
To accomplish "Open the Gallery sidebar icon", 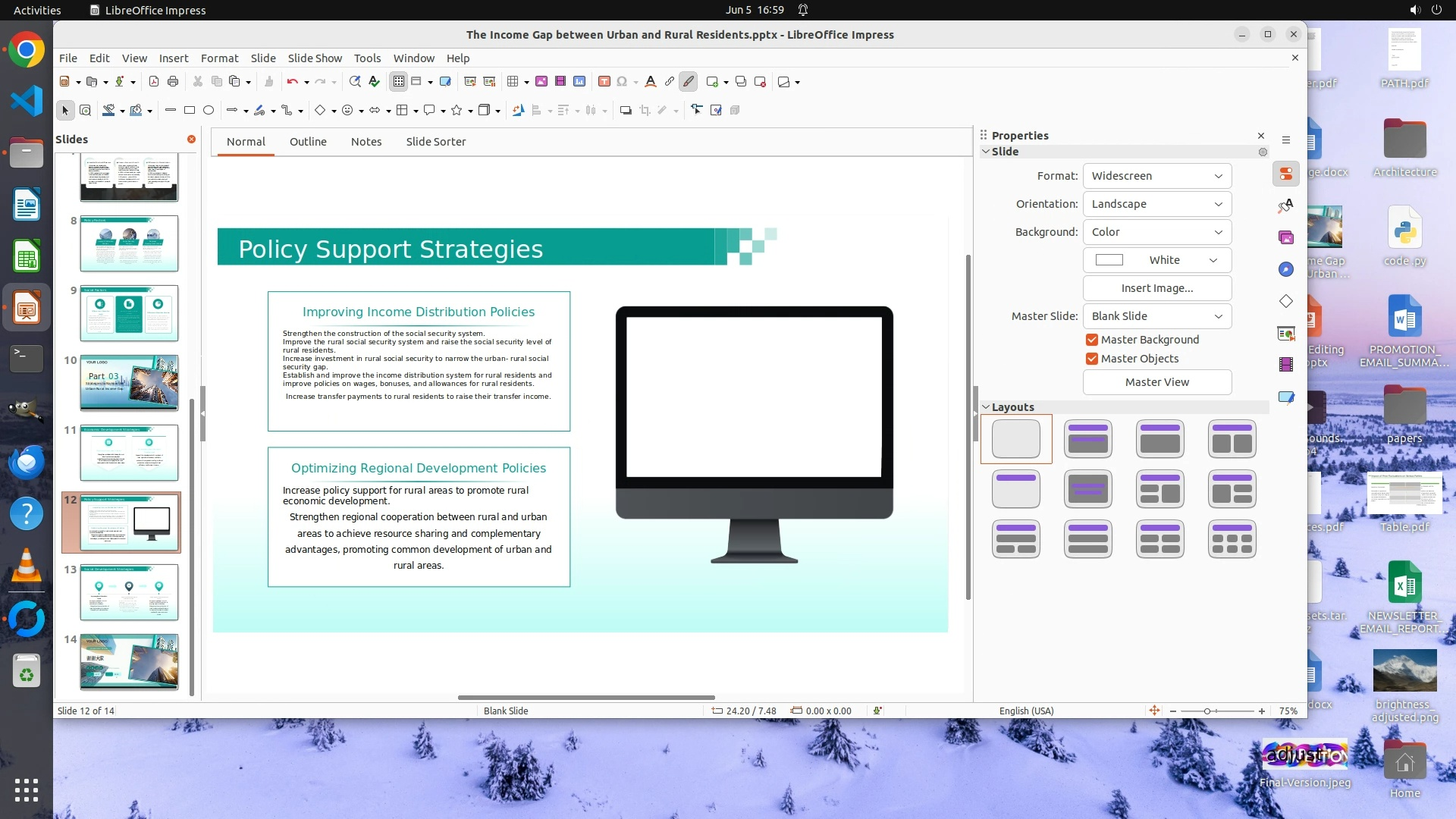I will (x=1286, y=238).
